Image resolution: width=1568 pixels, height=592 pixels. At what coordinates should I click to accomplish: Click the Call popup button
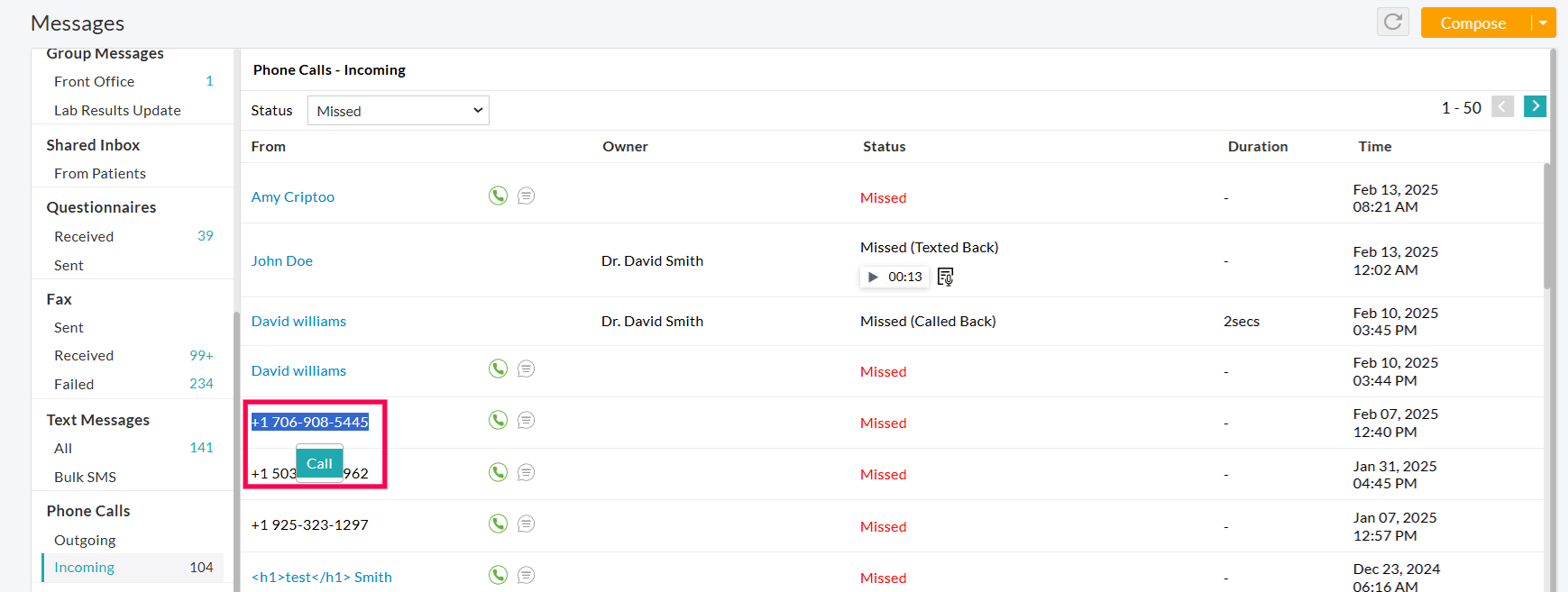click(x=319, y=463)
